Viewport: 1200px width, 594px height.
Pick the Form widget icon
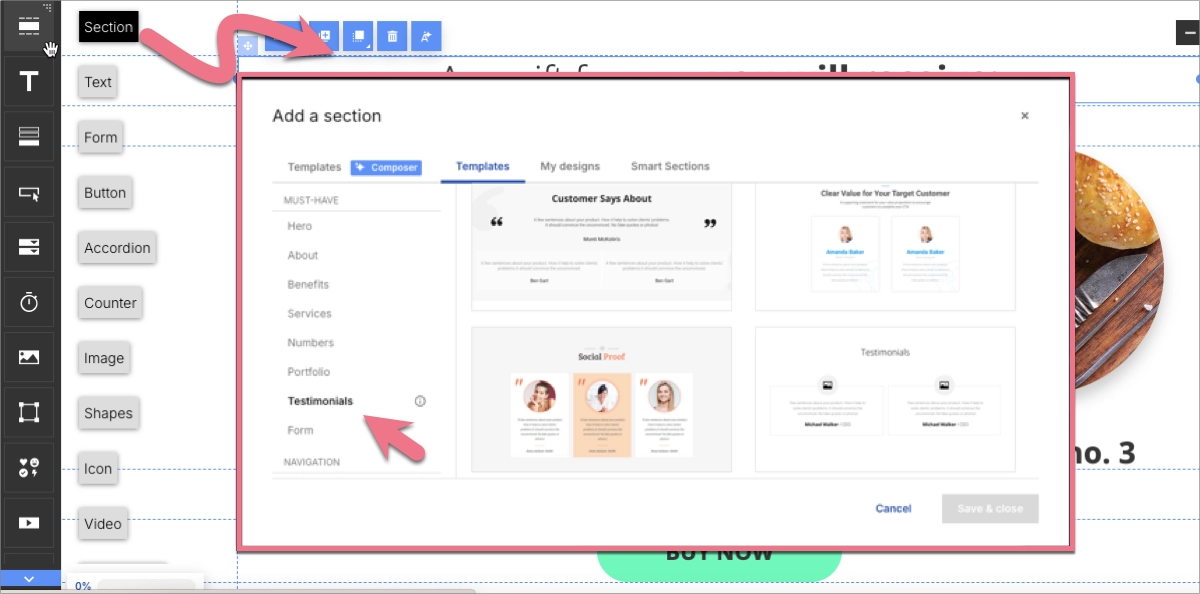point(29,137)
